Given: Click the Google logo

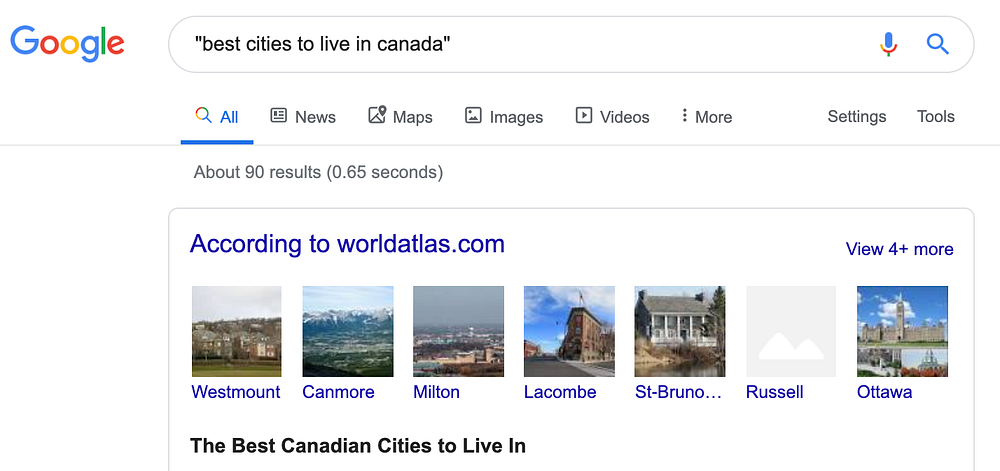Looking at the screenshot, I should [67, 43].
